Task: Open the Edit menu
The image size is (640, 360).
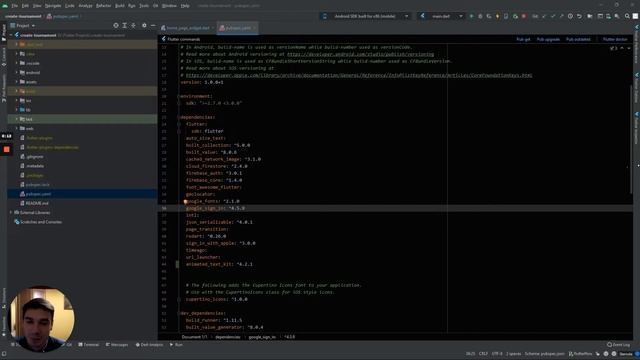Action: [25, 6]
